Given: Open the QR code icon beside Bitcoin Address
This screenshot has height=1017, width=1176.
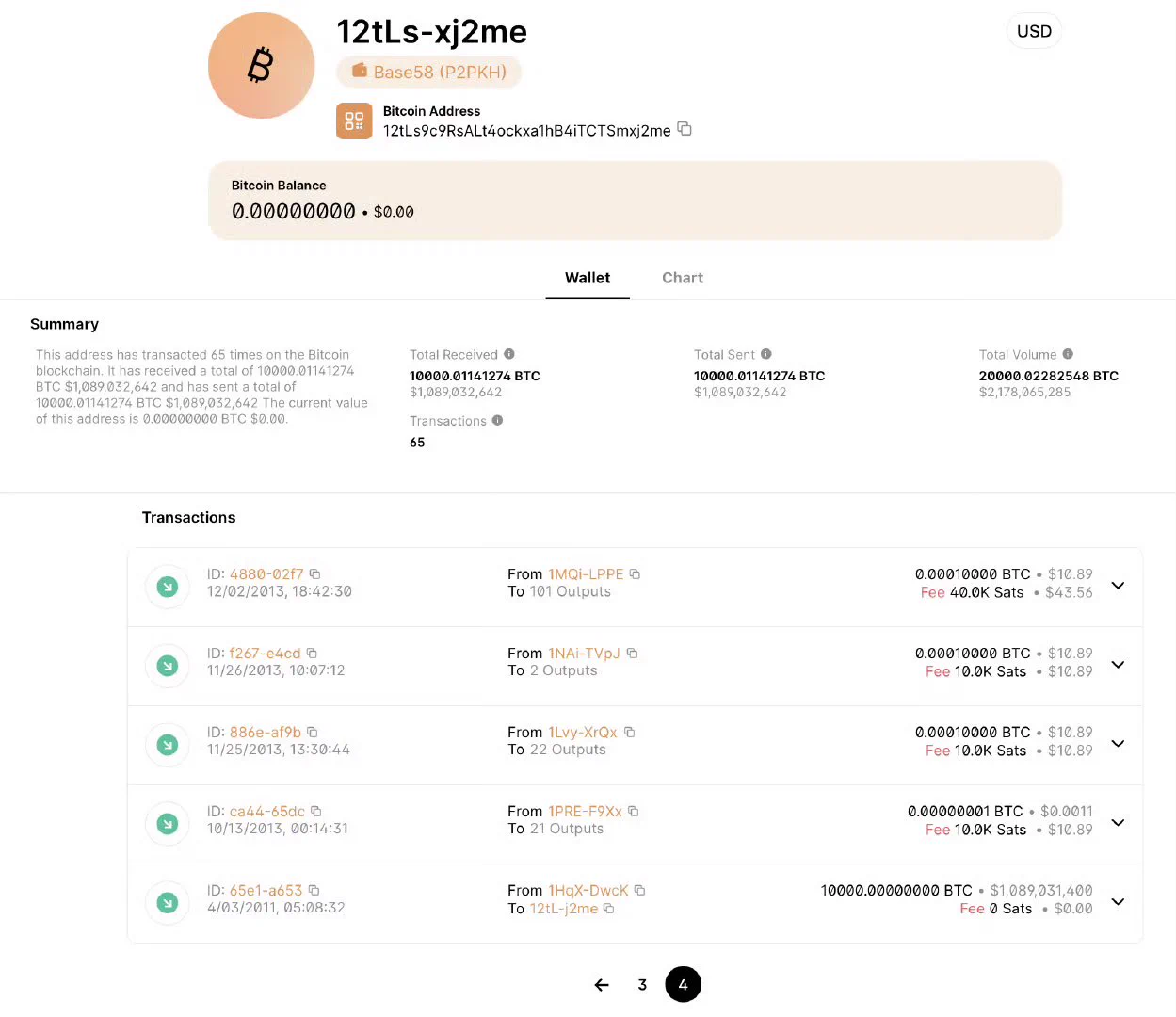Looking at the screenshot, I should (354, 121).
